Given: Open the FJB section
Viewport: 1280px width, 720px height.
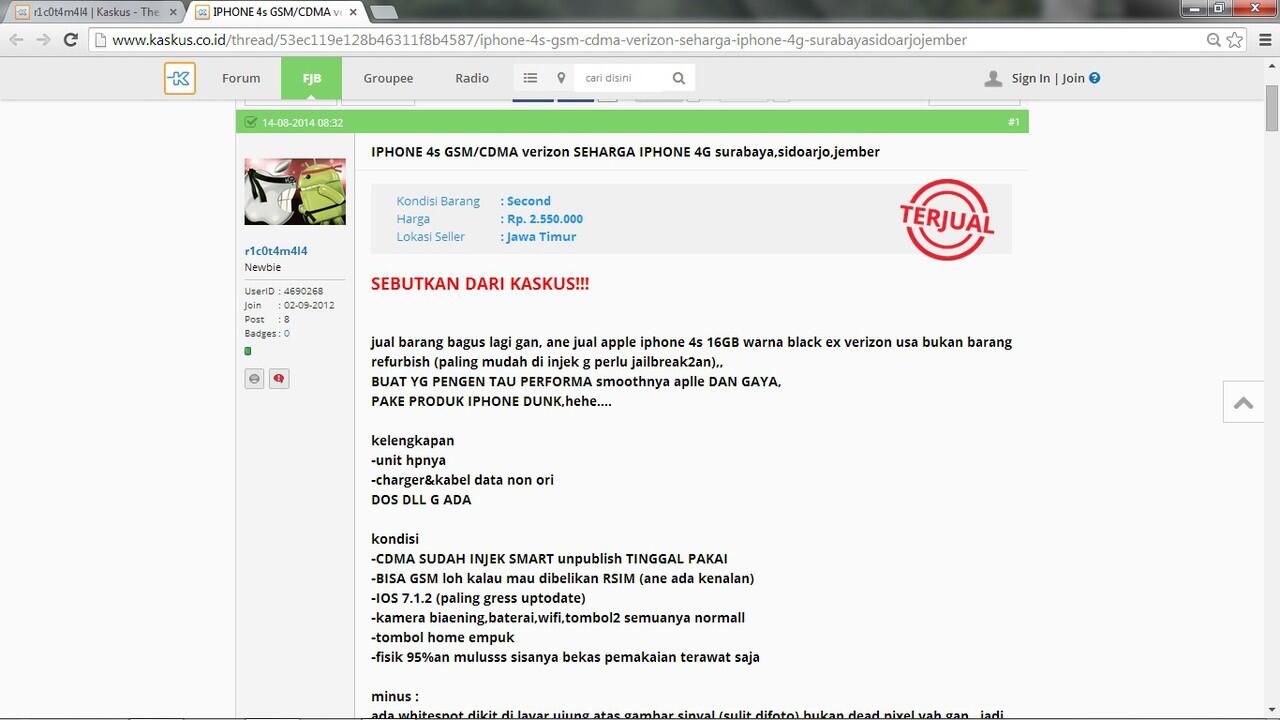Looking at the screenshot, I should pyautogui.click(x=311, y=78).
